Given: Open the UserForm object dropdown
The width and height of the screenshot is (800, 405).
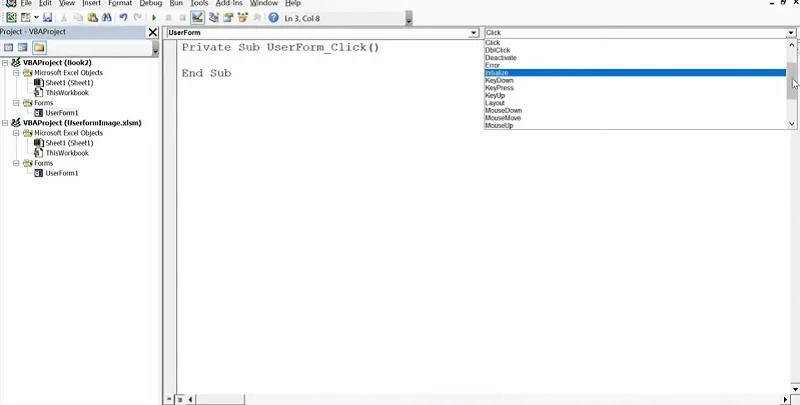Looking at the screenshot, I should 473,33.
